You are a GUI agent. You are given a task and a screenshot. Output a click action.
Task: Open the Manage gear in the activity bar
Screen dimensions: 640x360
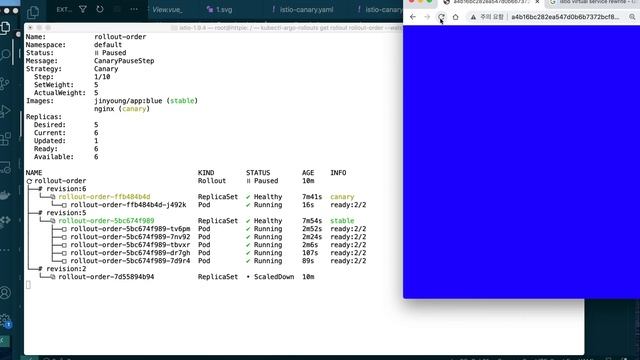[x=5, y=320]
